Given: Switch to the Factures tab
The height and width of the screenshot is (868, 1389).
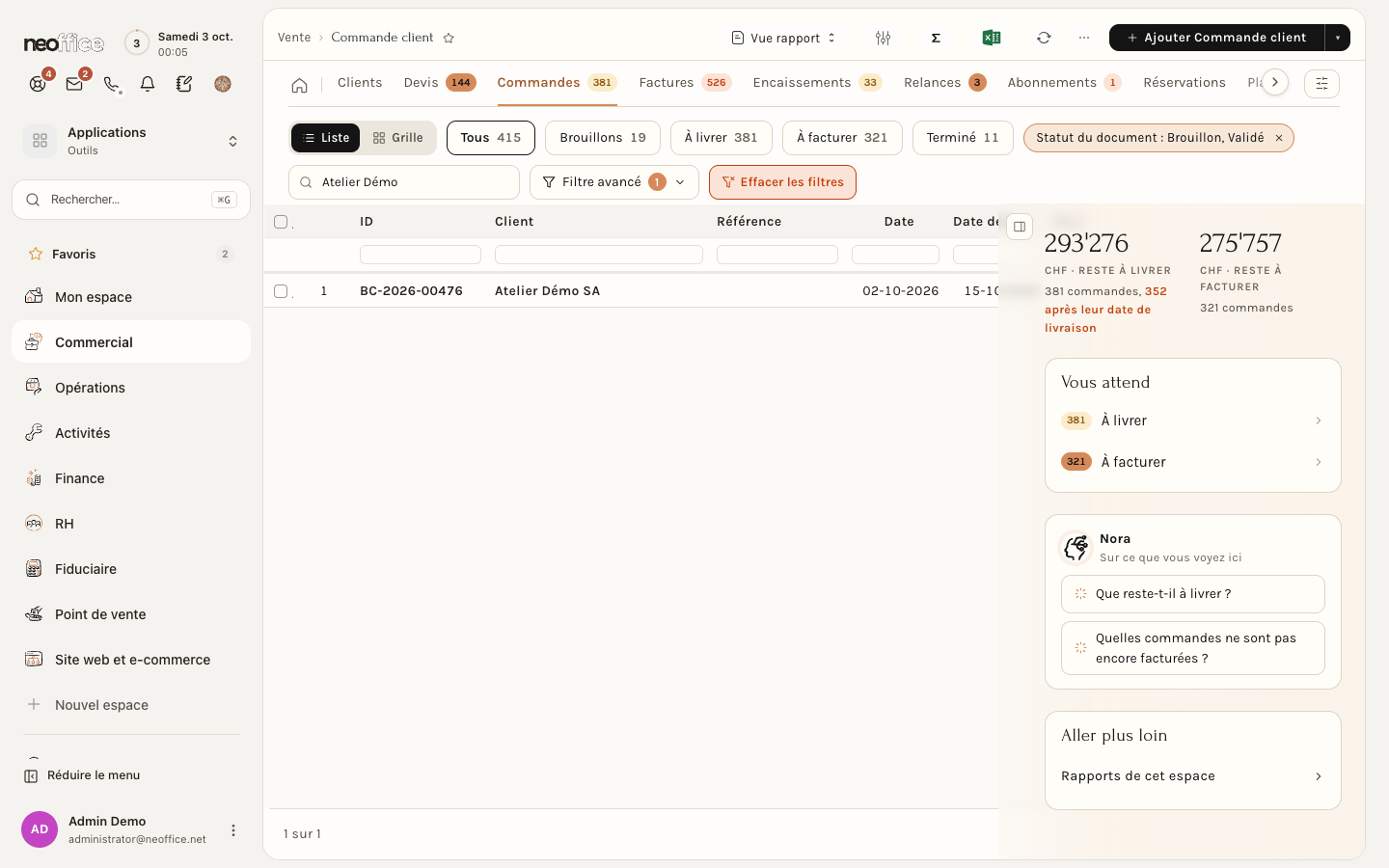Looking at the screenshot, I should [685, 83].
